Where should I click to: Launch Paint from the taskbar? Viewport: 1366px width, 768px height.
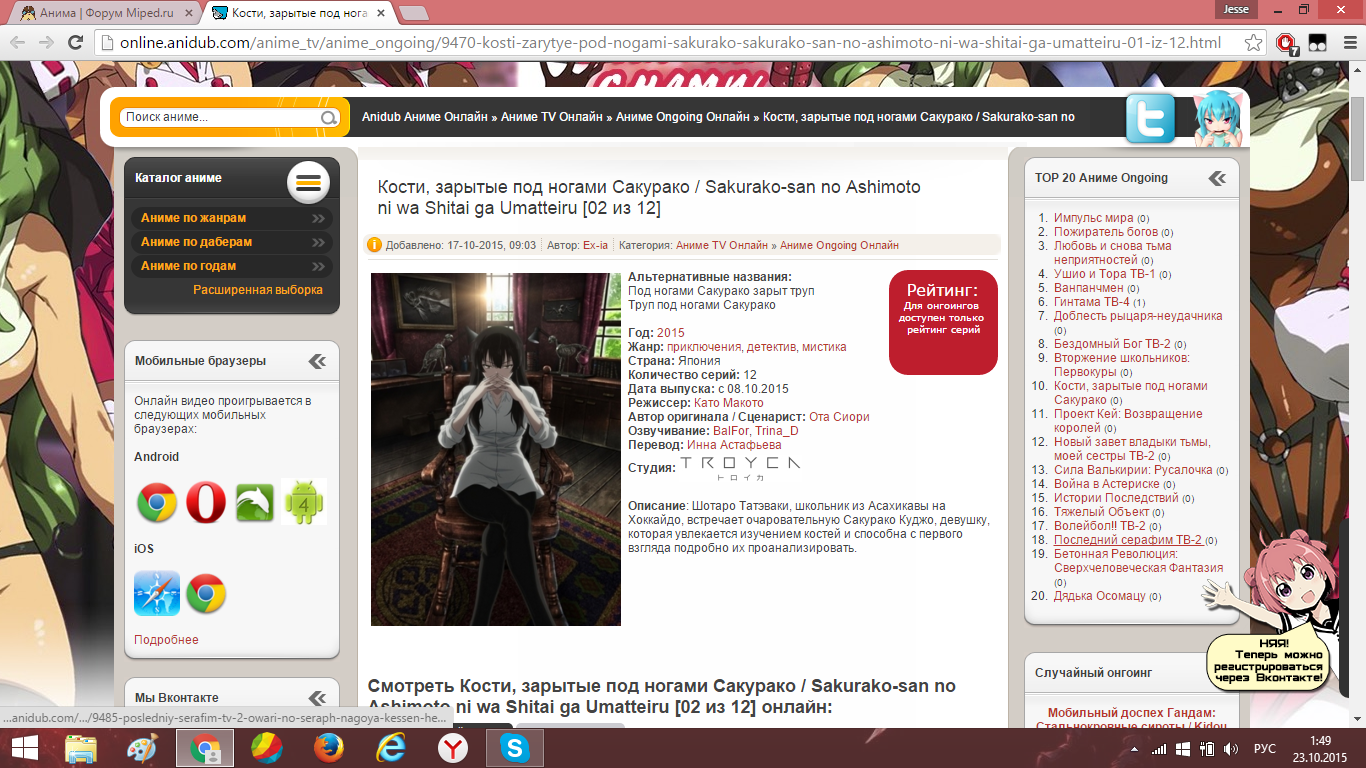(142, 748)
